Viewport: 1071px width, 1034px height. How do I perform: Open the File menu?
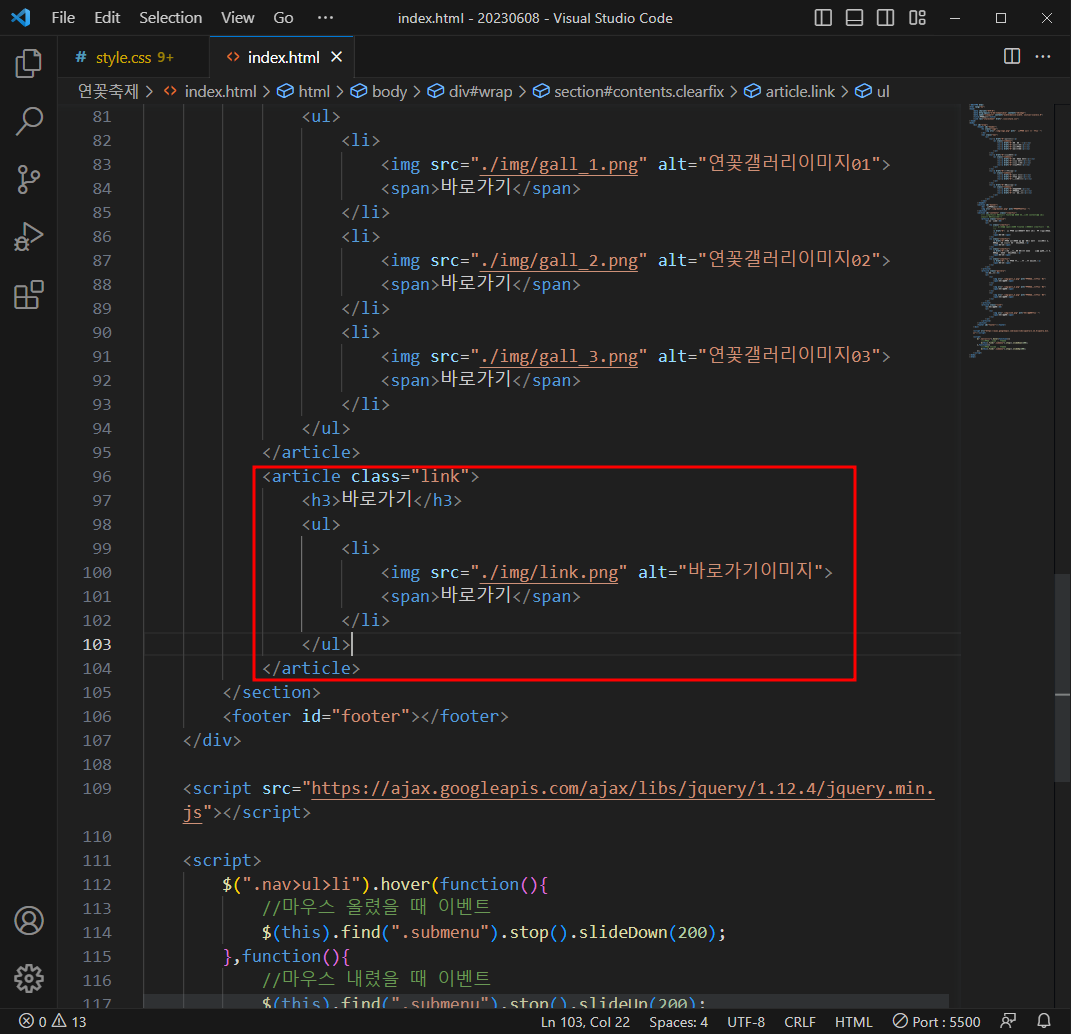pos(63,18)
